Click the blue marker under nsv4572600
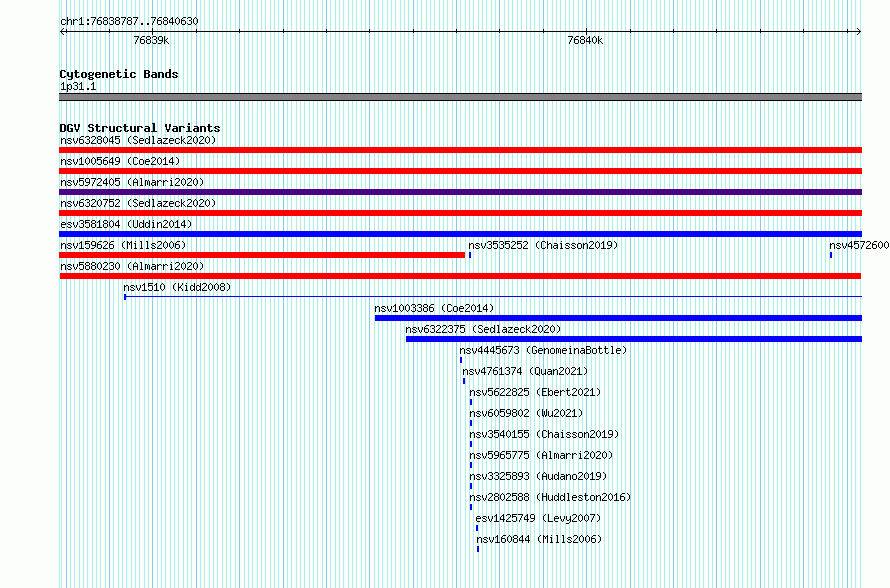Image resolution: width=890 pixels, height=588 pixels. 831,255
